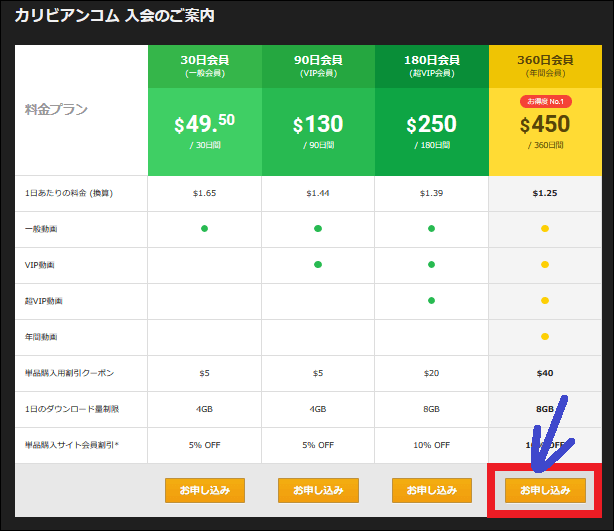Click the red お薦度 No.1 badge
The width and height of the screenshot is (614, 531).
coord(545,101)
